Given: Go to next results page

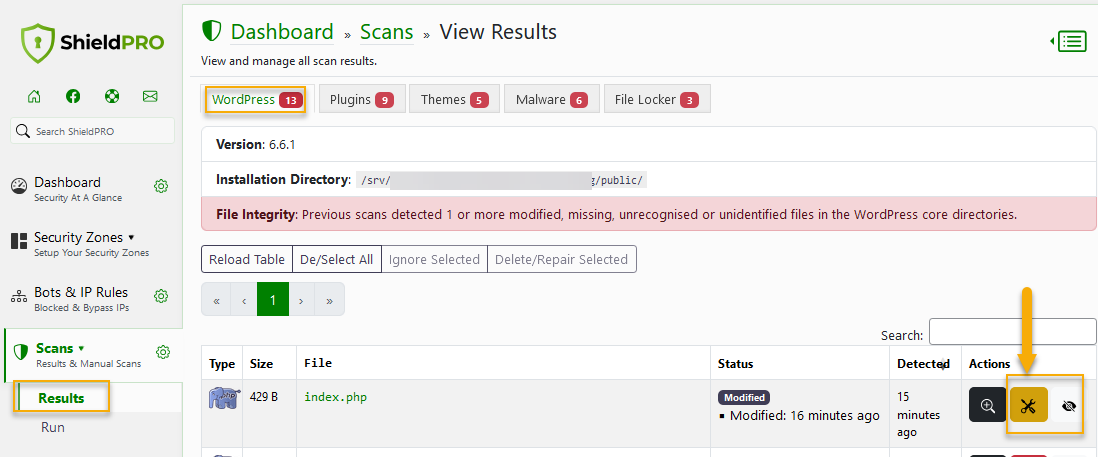Looking at the screenshot, I should tap(301, 300).
